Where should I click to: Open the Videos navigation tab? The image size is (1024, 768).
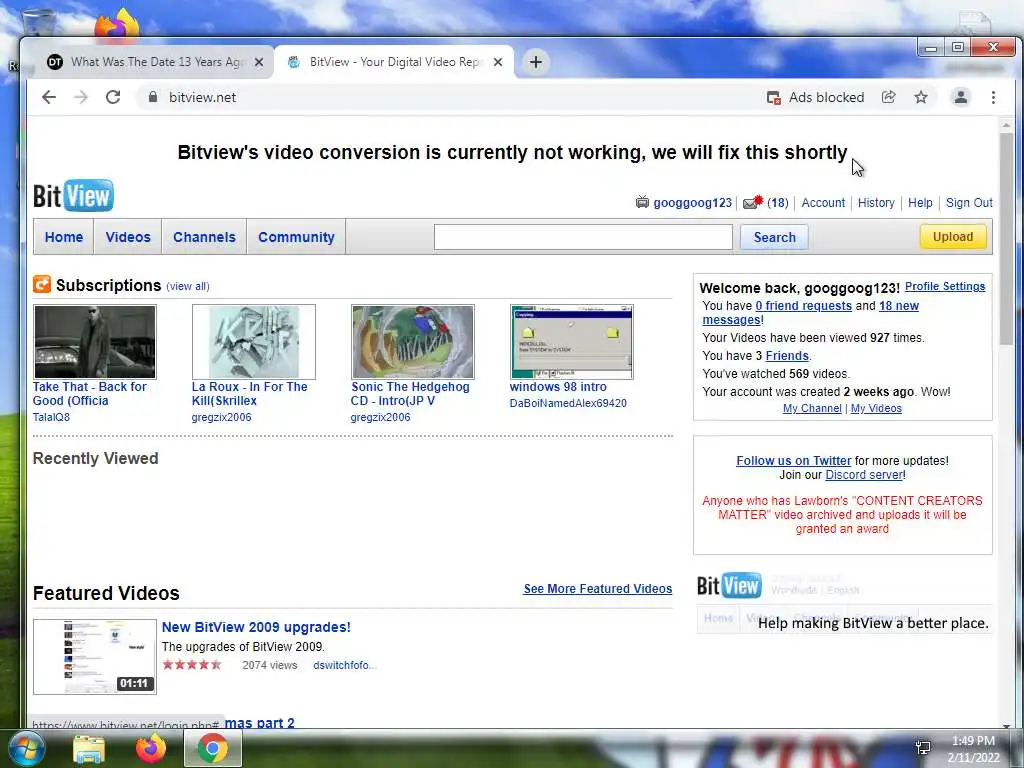tap(128, 237)
